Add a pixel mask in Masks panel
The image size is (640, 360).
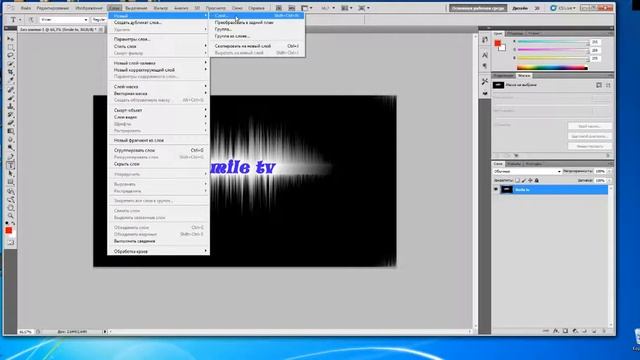(x=599, y=85)
